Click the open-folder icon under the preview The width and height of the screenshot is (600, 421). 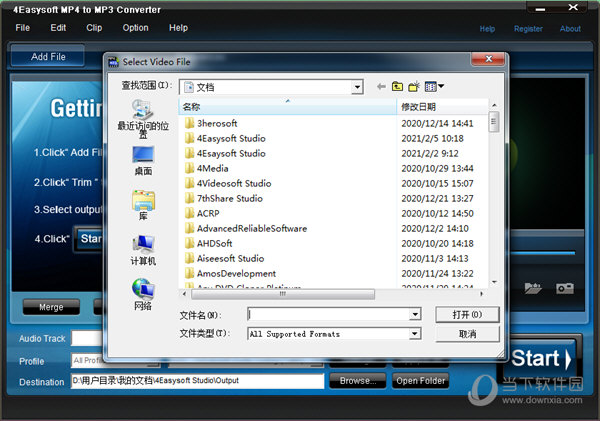(x=533, y=288)
